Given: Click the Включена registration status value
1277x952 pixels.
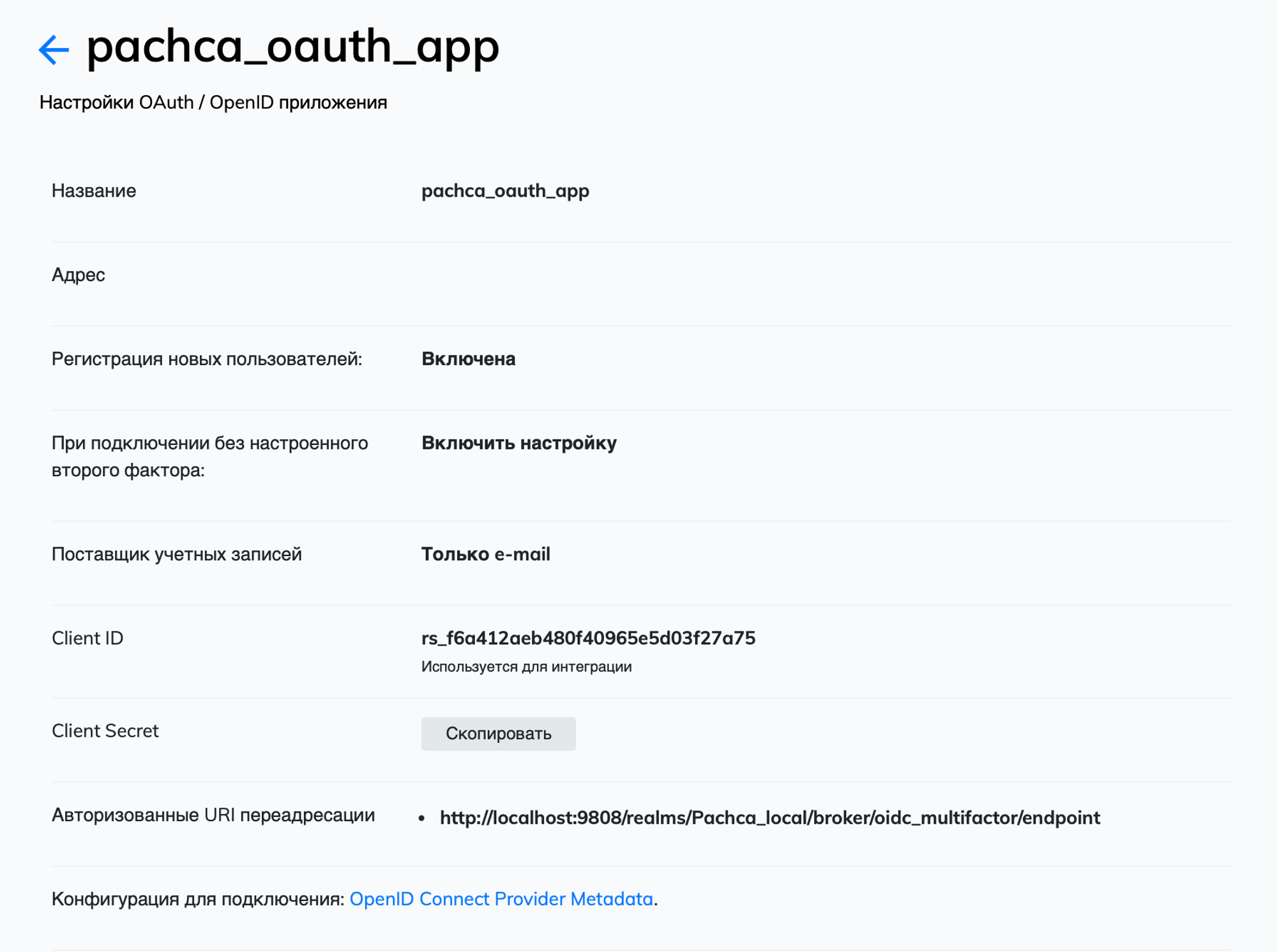Looking at the screenshot, I should coord(468,359).
